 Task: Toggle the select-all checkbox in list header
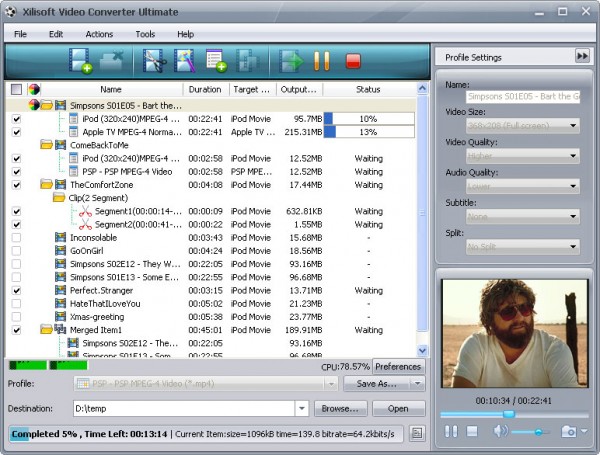(x=16, y=89)
